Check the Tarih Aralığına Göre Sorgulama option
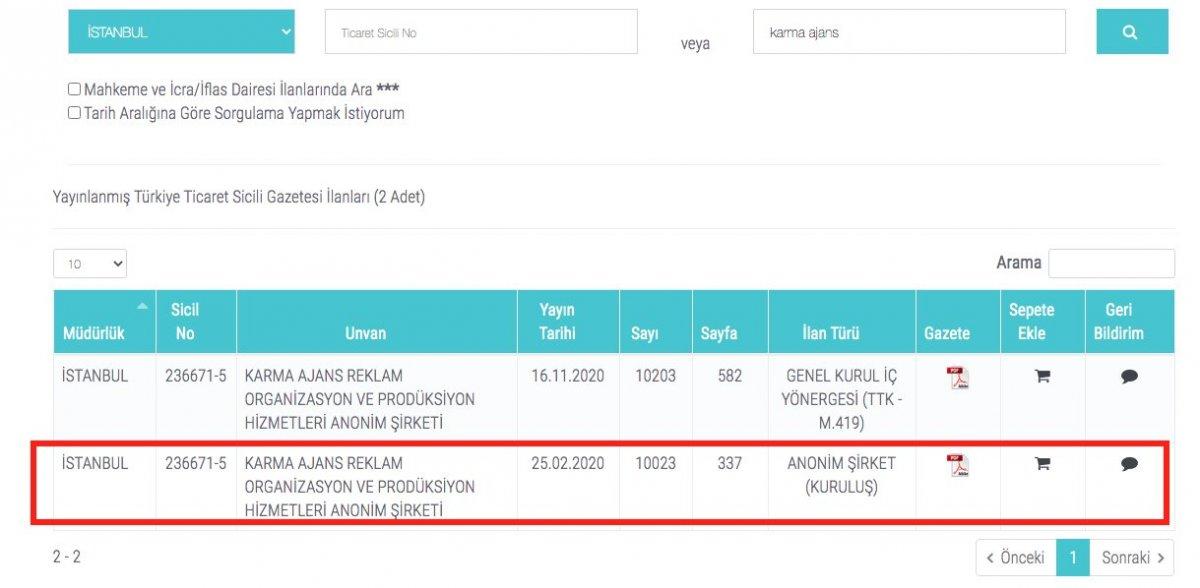 click(72, 113)
